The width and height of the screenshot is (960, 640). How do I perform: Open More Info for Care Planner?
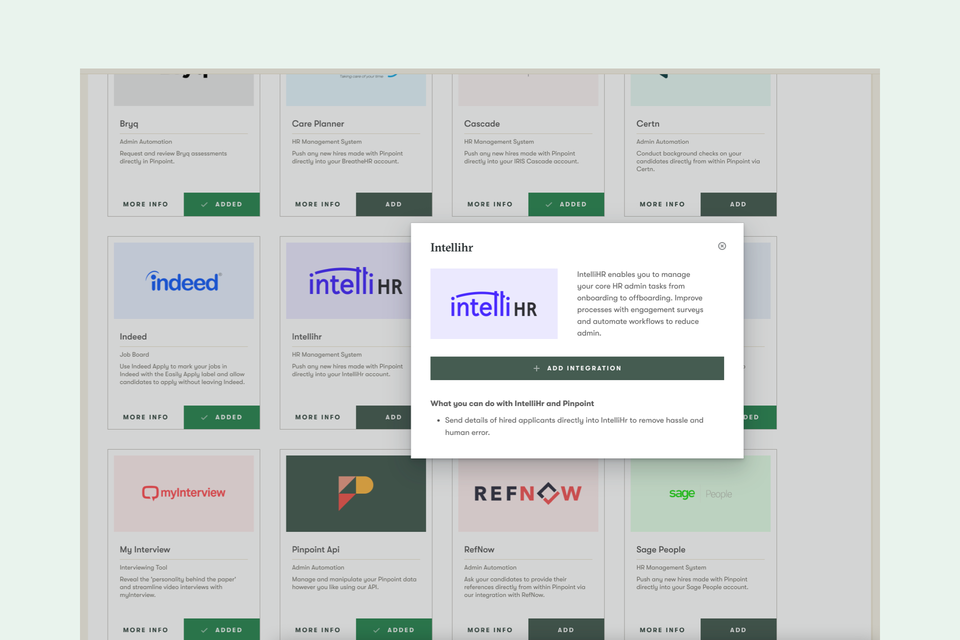pos(318,205)
